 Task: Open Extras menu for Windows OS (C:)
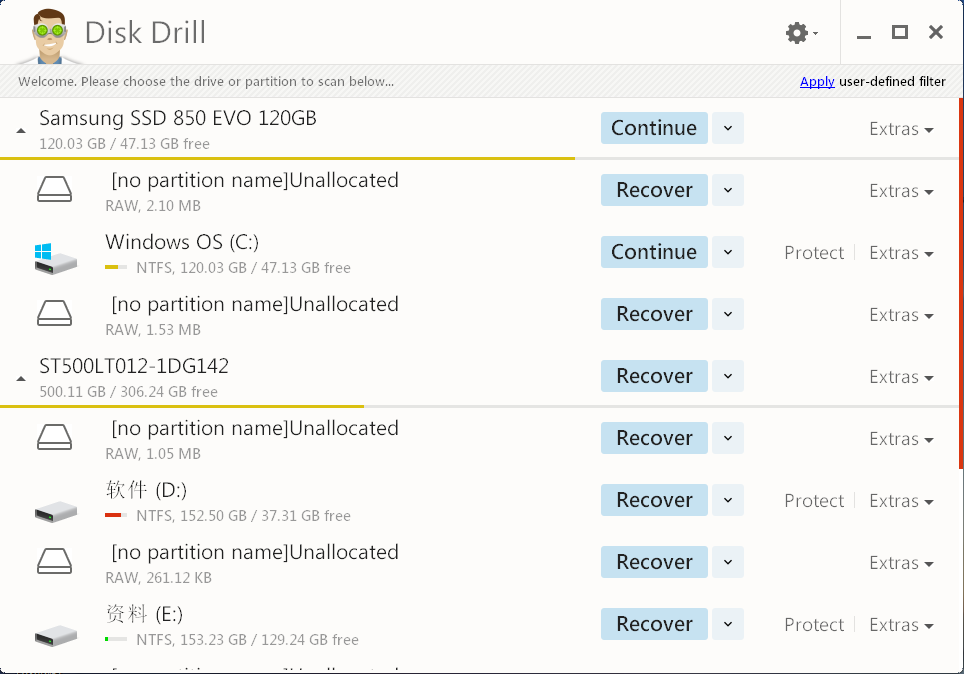[901, 253]
